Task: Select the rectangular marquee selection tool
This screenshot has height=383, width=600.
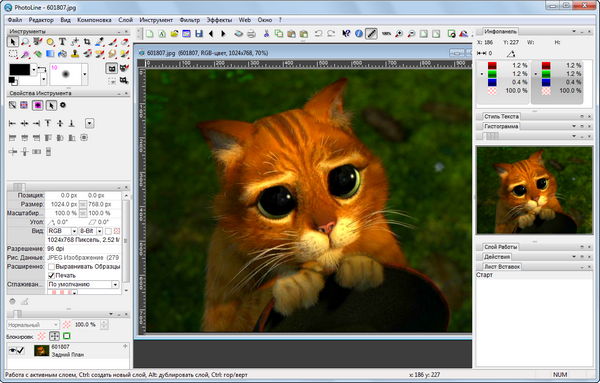Action: [13, 54]
